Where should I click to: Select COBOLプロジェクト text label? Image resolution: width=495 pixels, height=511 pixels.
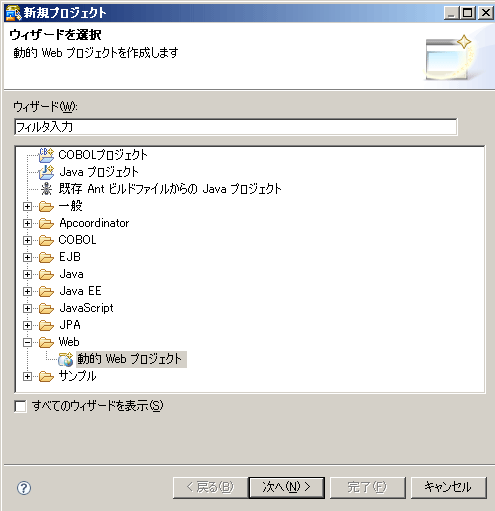click(103, 155)
